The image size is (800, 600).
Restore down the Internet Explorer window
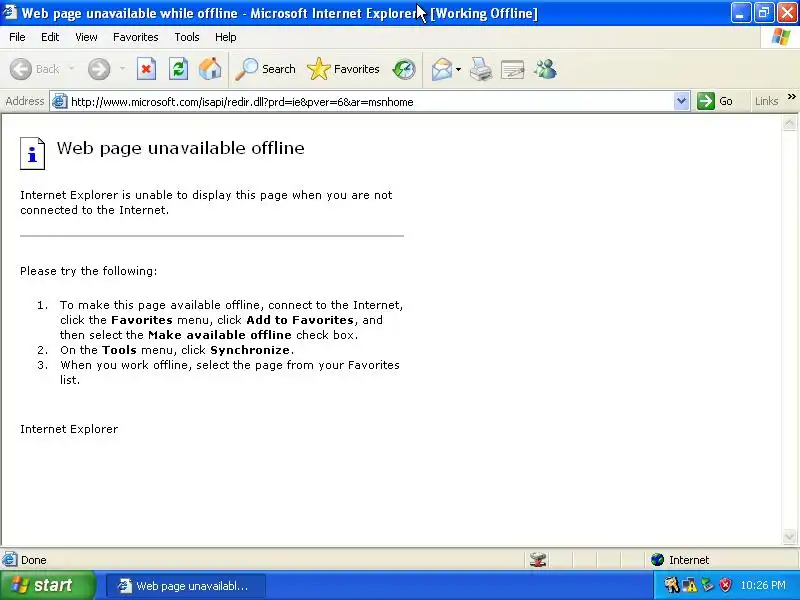pyautogui.click(x=764, y=13)
